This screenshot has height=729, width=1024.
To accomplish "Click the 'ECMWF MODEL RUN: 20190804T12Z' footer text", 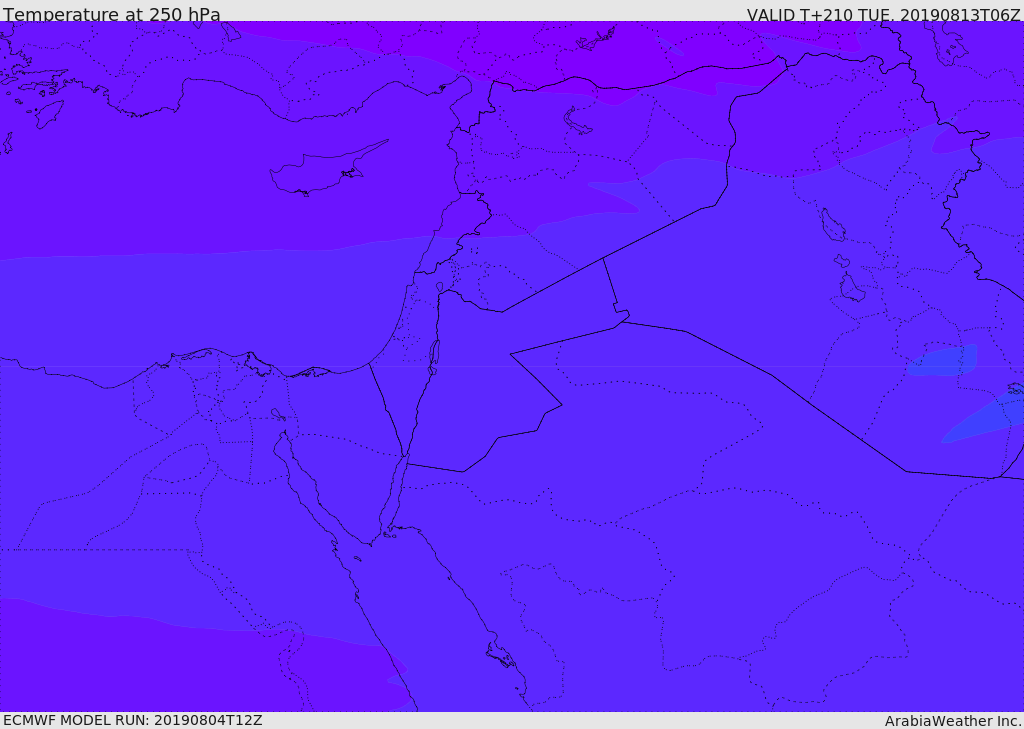I will coord(133,720).
